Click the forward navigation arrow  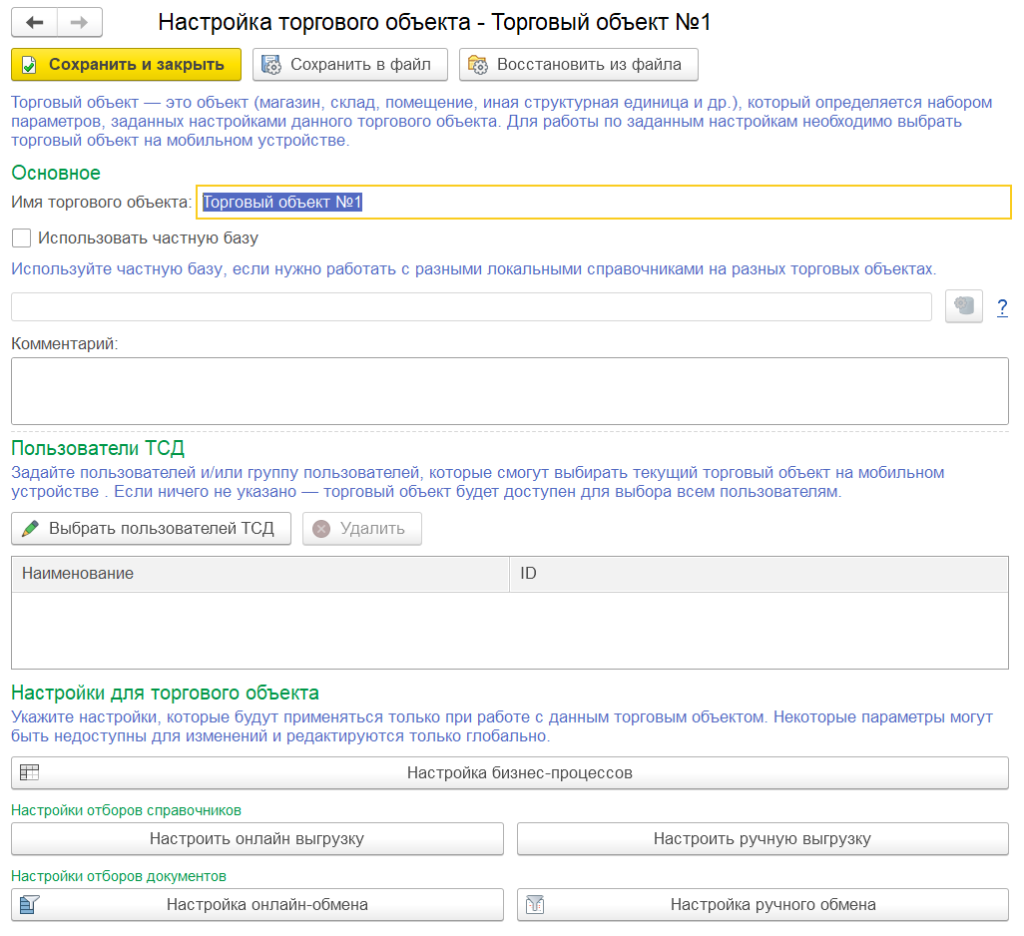(80, 23)
